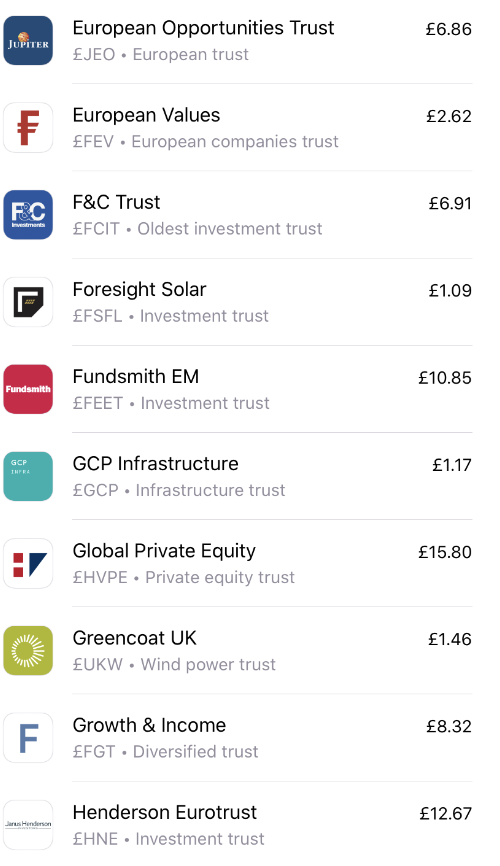This screenshot has width=500, height=866.
Task: Select the red Fundsmith logo icon
Action: pos(28,389)
